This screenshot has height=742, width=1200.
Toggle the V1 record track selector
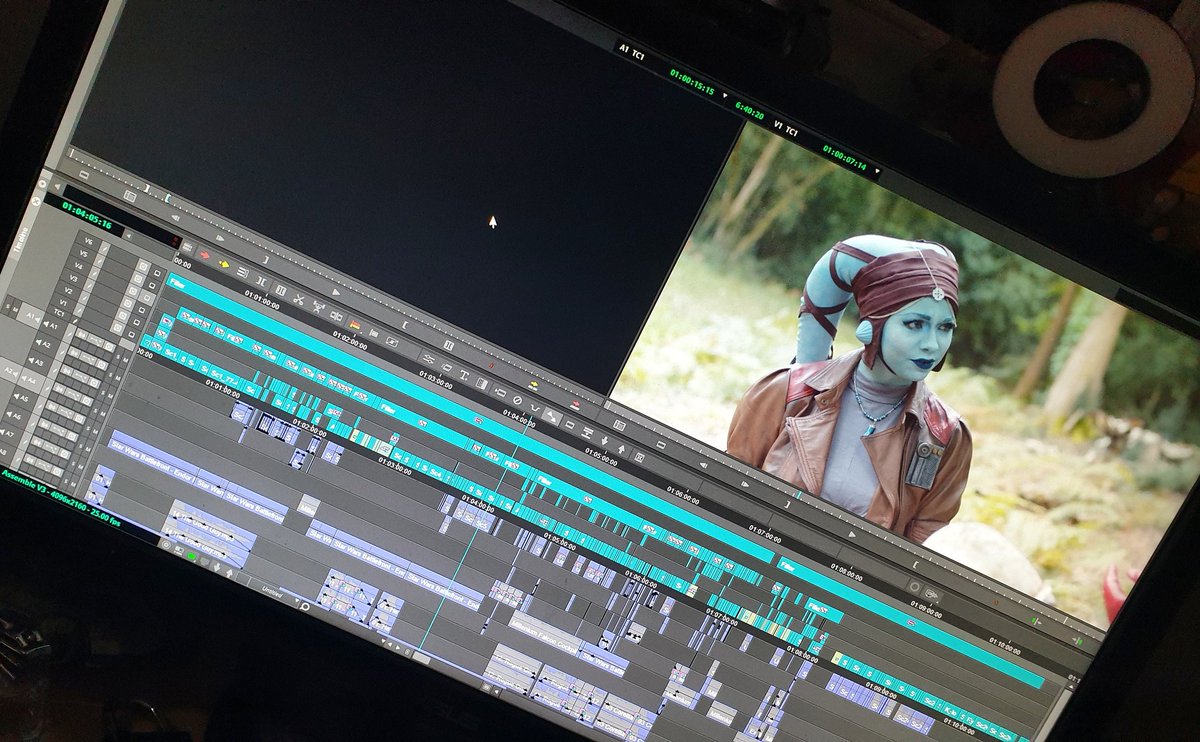[63, 302]
